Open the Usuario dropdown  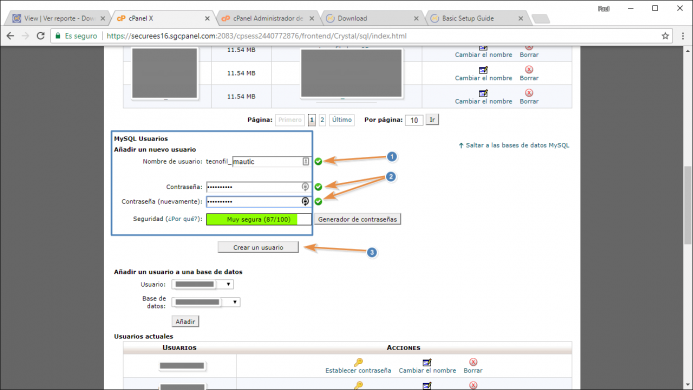click(x=202, y=284)
